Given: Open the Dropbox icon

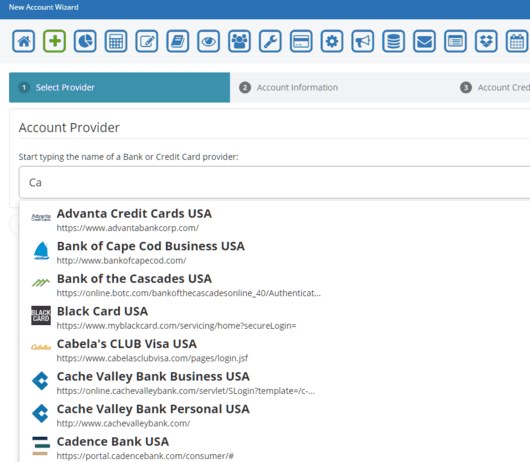Looking at the screenshot, I should (x=486, y=41).
